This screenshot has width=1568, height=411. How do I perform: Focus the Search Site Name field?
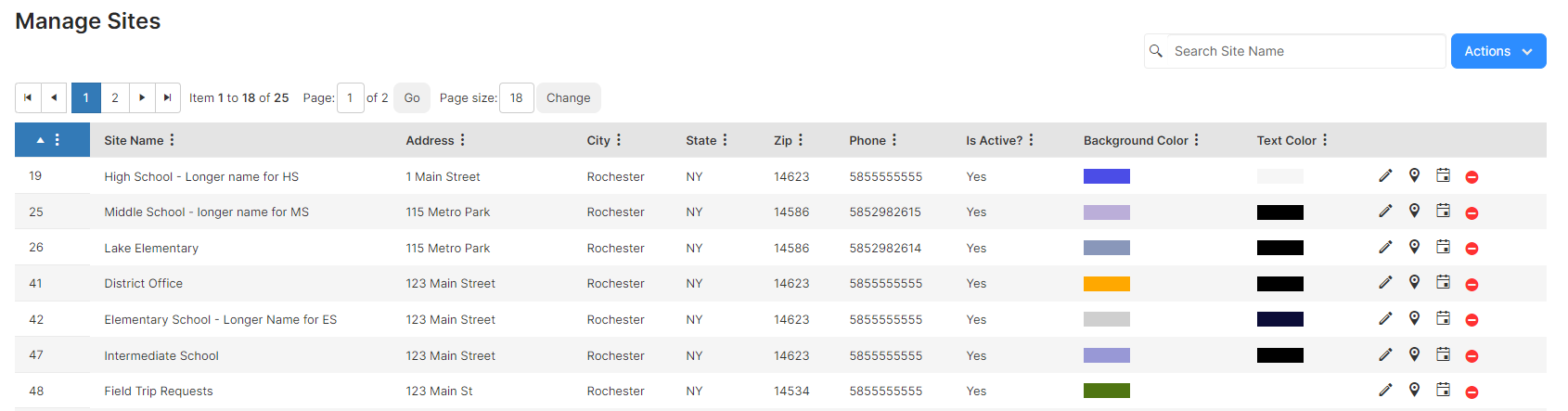[x=1294, y=51]
